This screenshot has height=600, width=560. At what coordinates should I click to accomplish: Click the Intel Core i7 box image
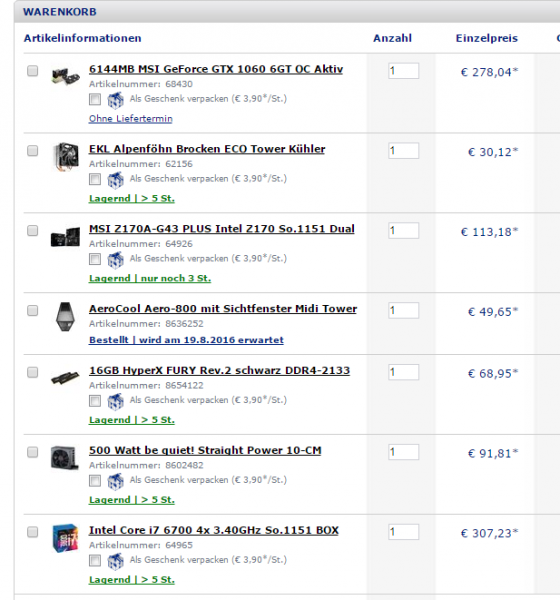pyautogui.click(x=65, y=538)
